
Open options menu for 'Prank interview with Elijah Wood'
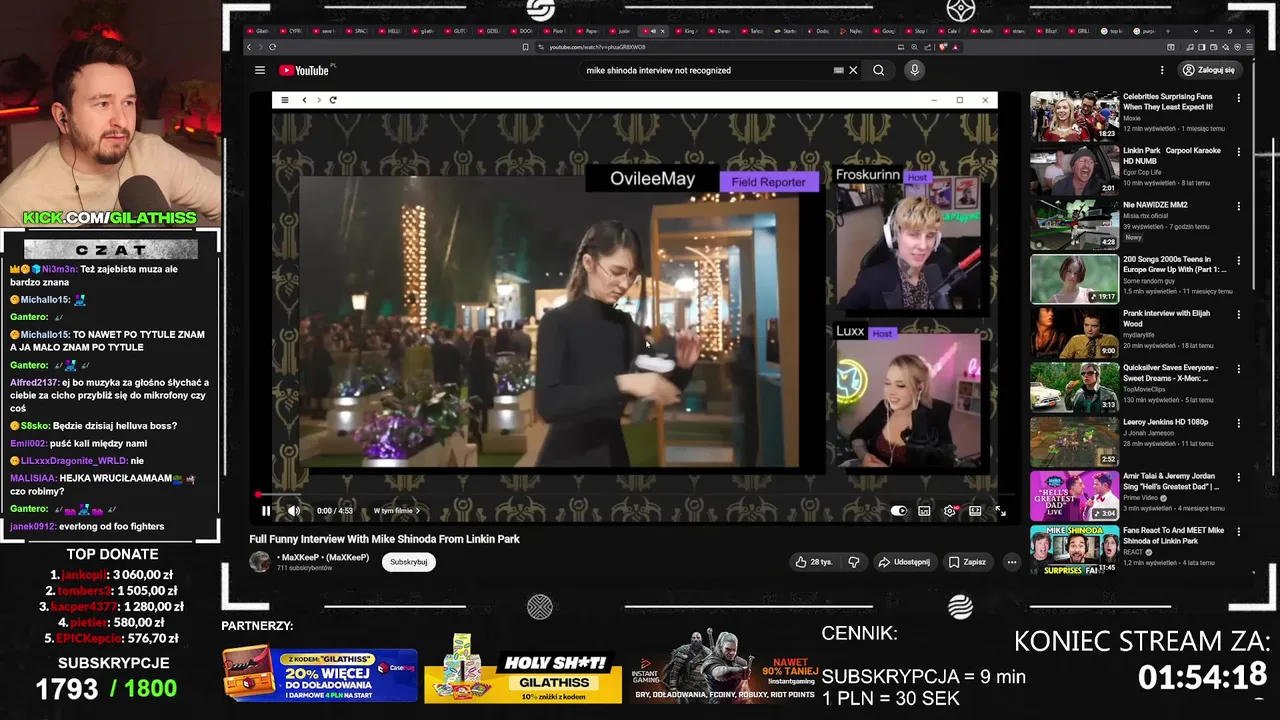(x=1238, y=314)
